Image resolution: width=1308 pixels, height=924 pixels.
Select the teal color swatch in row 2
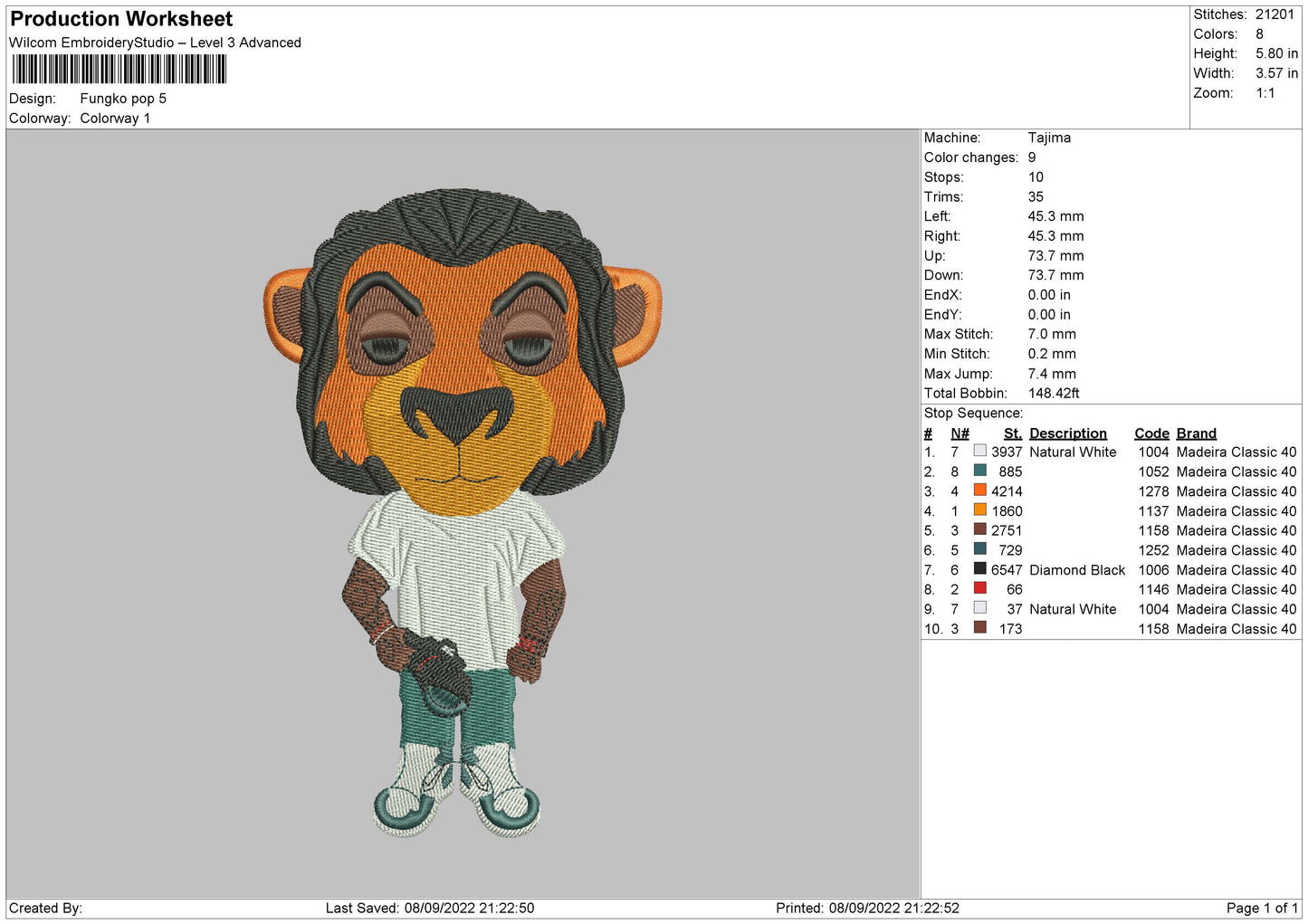pyautogui.click(x=979, y=471)
